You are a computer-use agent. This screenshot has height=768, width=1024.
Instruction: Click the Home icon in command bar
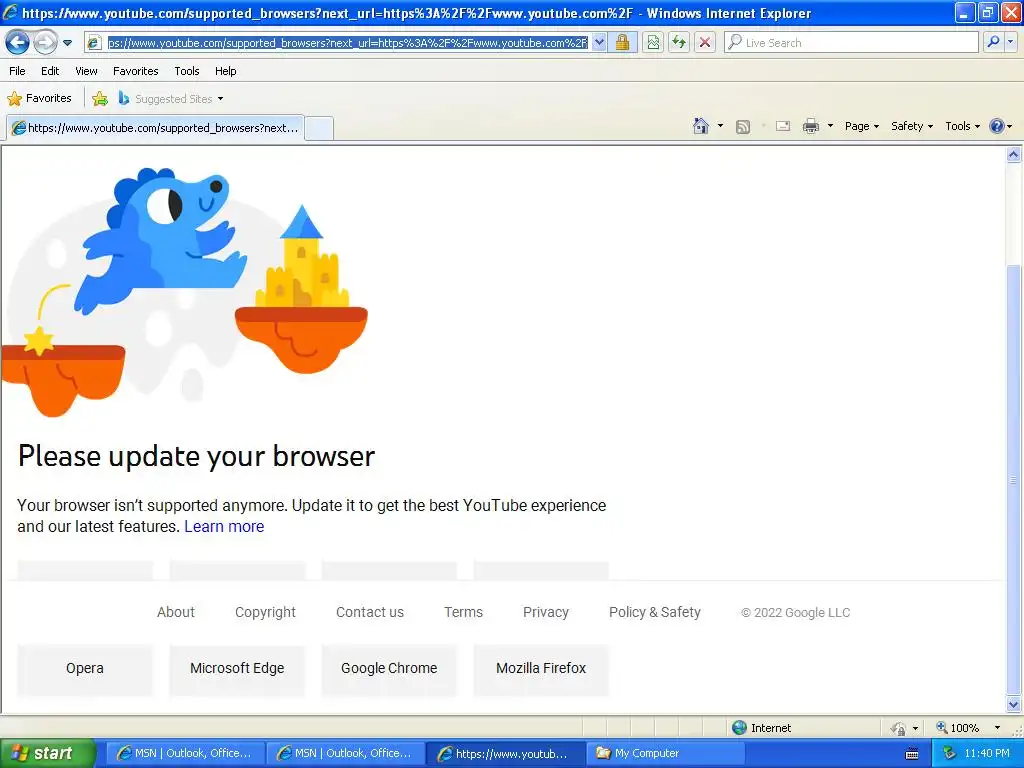(701, 126)
